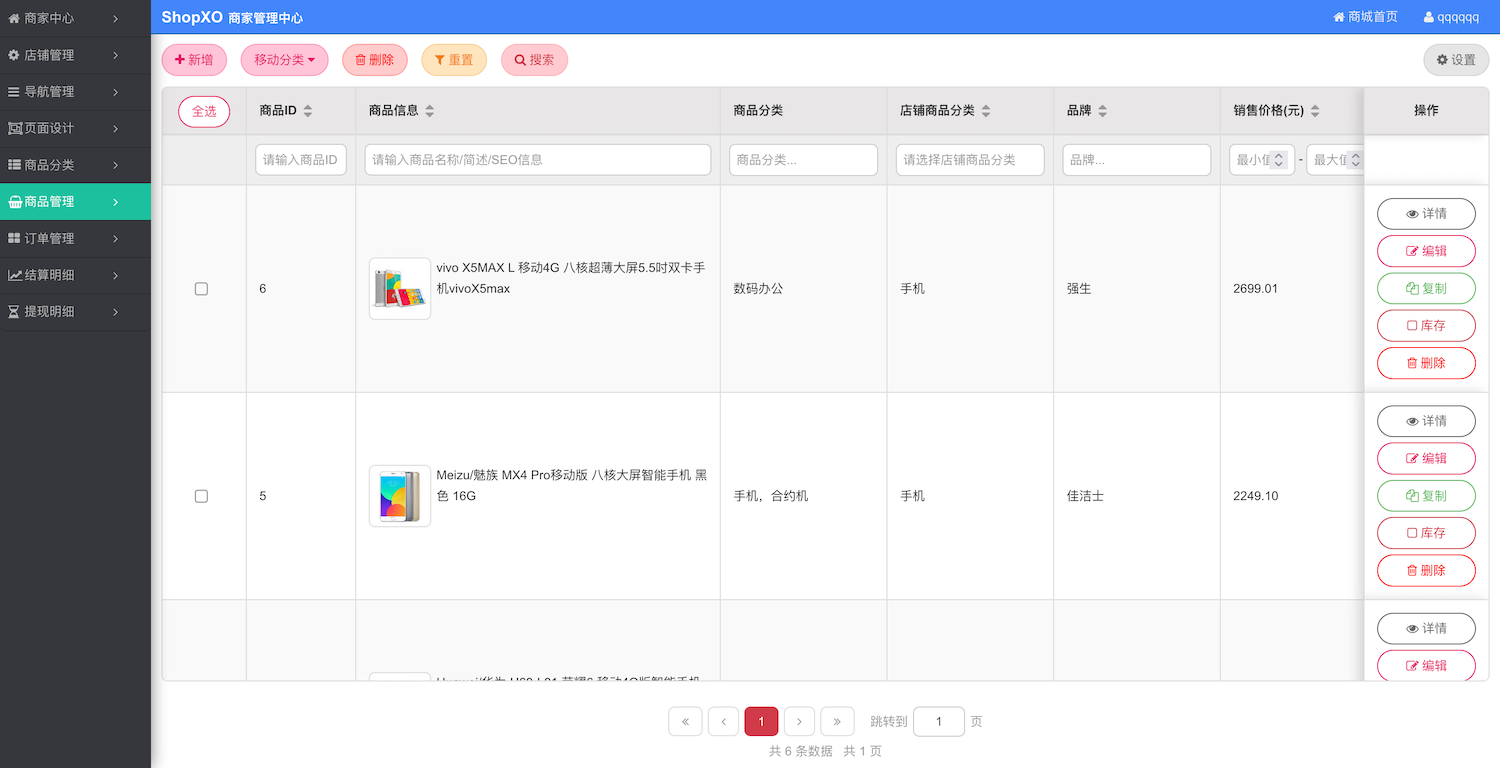Expand the 商家中心 sidebar menu
The width and height of the screenshot is (1500, 768).
pos(75,18)
